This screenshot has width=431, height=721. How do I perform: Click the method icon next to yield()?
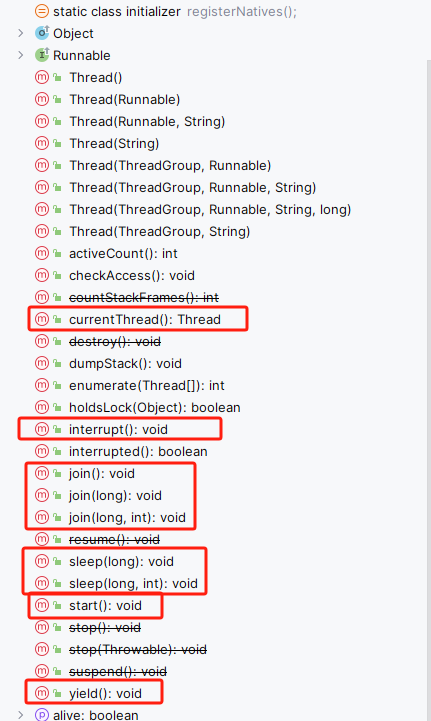42,693
